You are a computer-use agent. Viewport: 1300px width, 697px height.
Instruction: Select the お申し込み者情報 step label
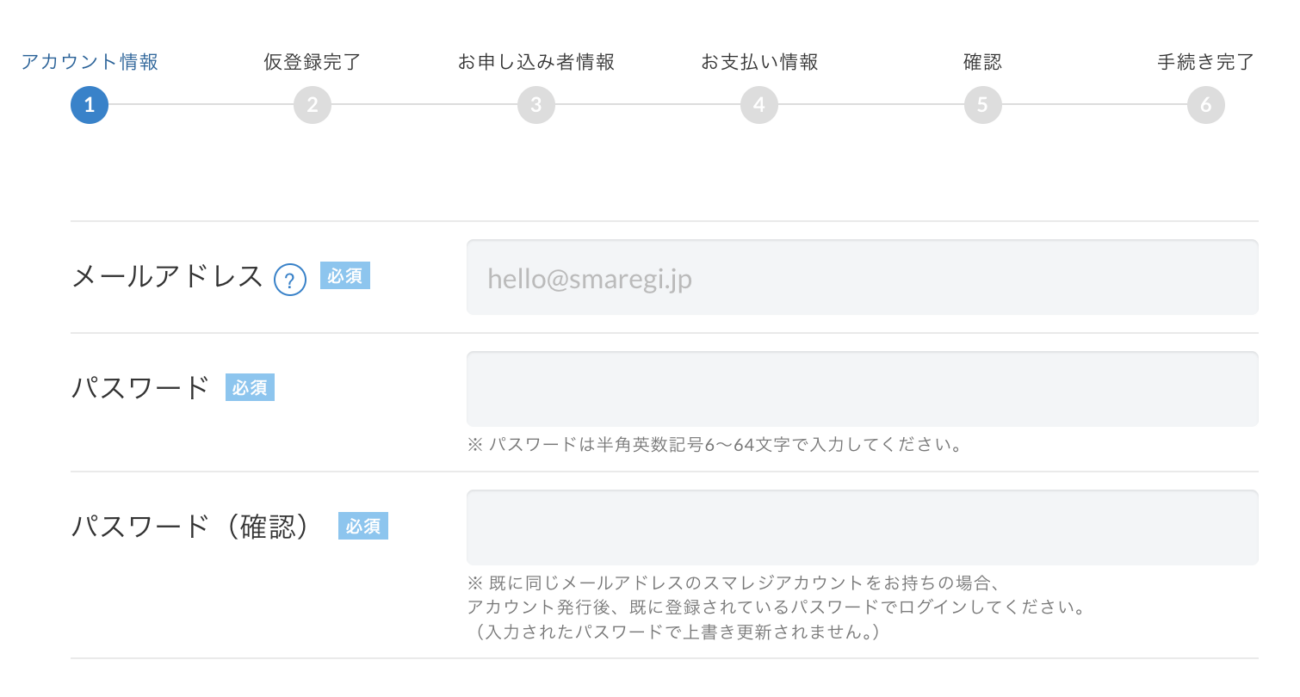(536, 62)
